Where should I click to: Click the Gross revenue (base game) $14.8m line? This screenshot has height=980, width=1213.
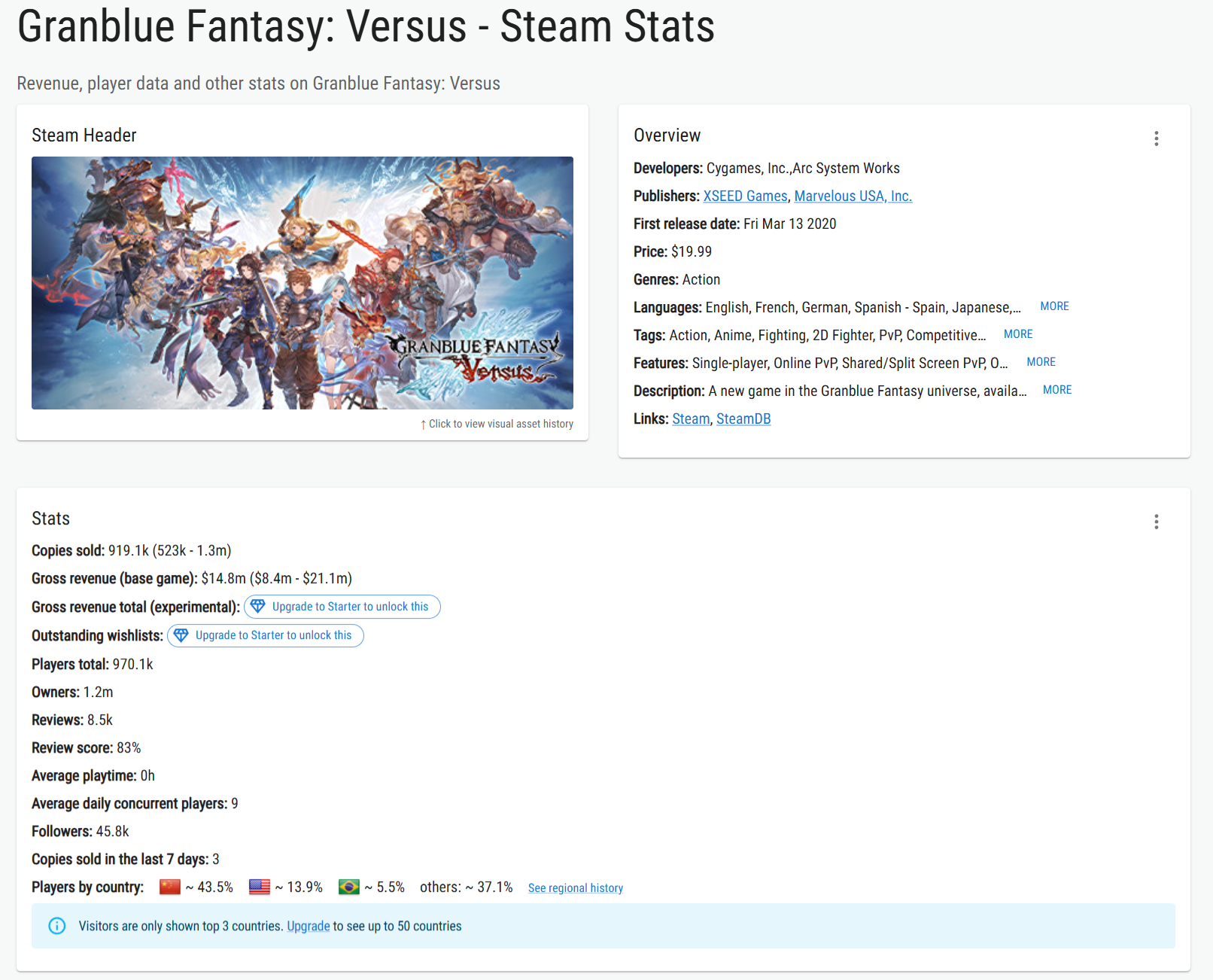(192, 578)
